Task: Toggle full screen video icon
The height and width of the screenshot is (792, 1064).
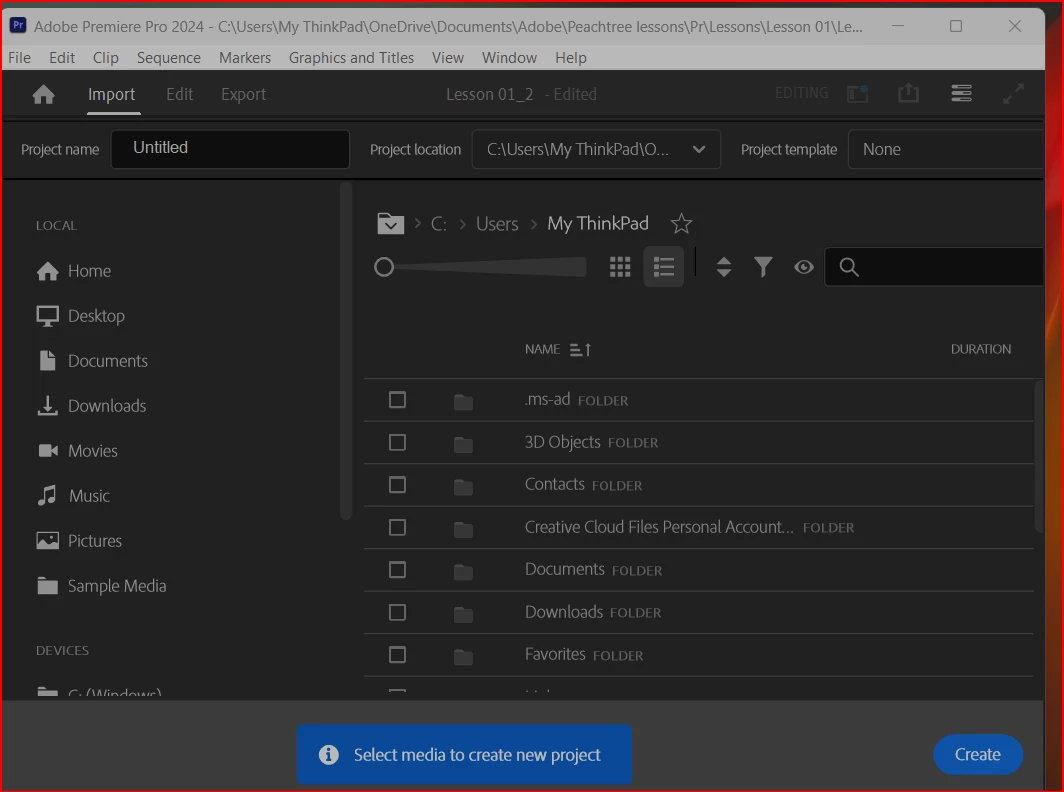Action: tap(1013, 93)
